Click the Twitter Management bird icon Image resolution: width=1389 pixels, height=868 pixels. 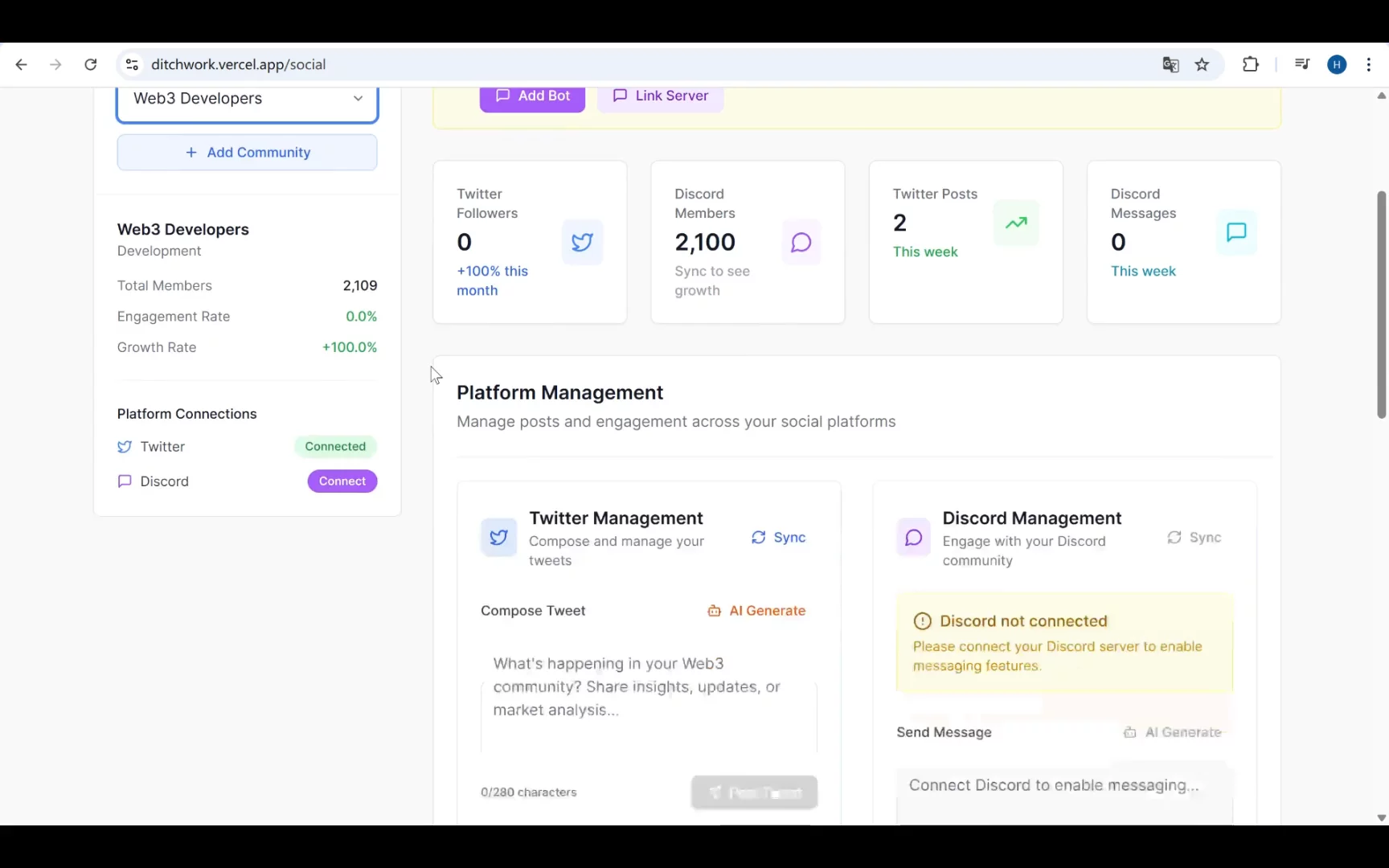tap(498, 538)
